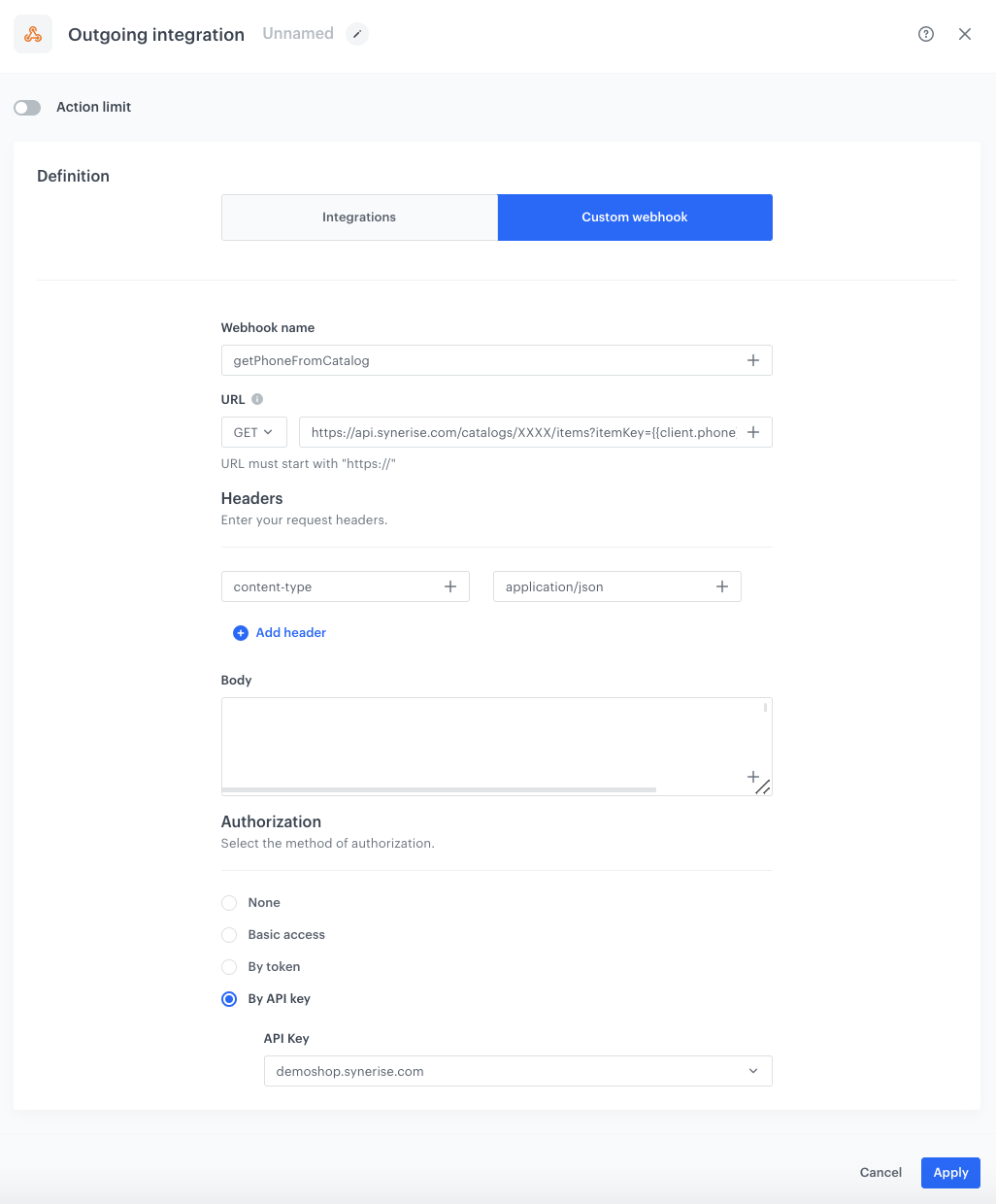Open the GET request method dropdown

[253, 432]
